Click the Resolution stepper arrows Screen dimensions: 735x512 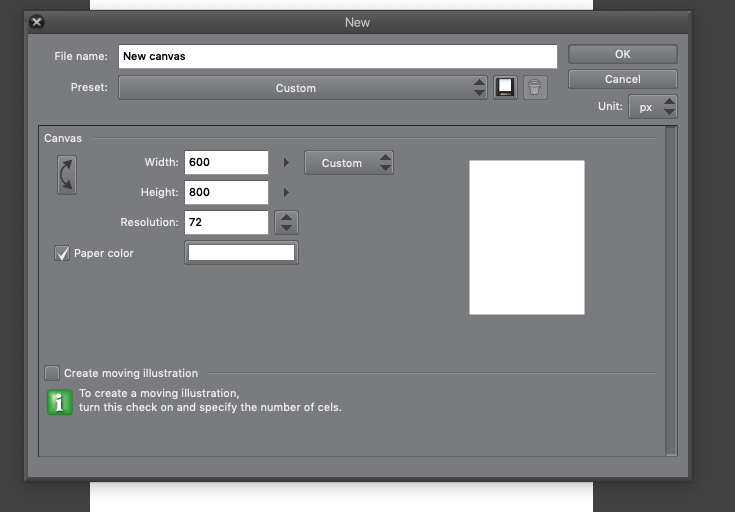click(286, 222)
